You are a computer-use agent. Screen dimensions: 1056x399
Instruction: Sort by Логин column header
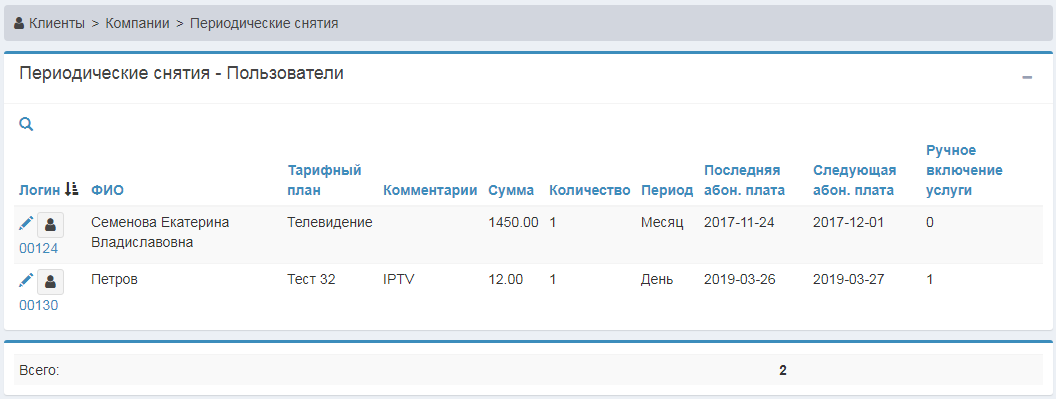[40, 190]
